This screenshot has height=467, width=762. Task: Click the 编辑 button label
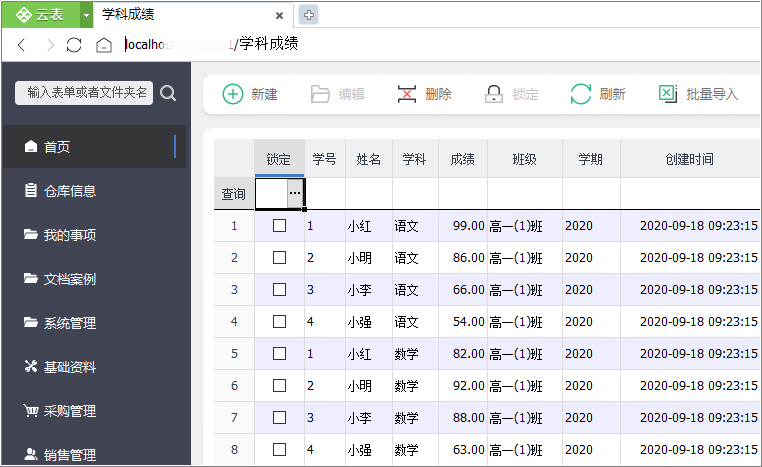click(x=351, y=94)
